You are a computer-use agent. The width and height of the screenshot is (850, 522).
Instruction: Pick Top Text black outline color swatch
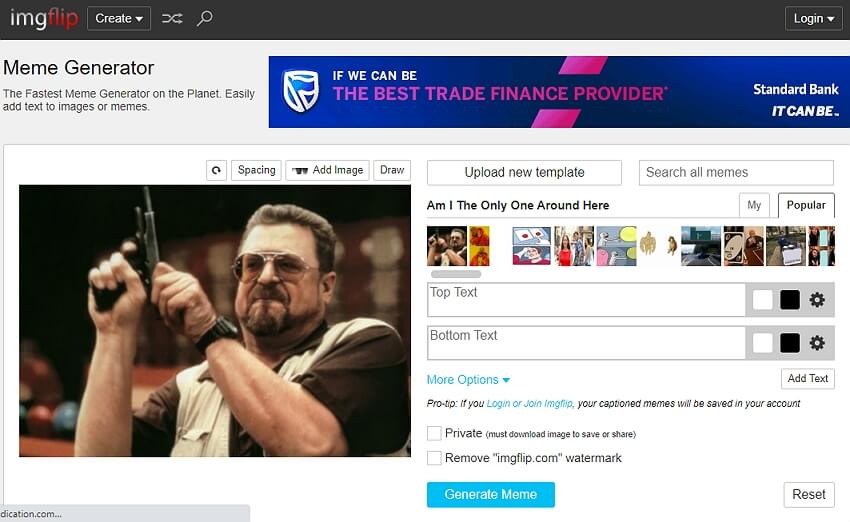(x=790, y=300)
